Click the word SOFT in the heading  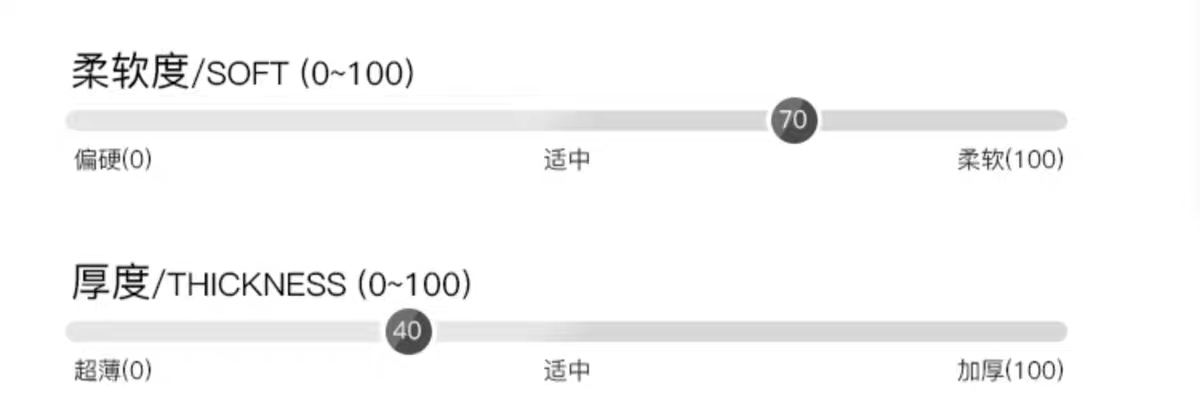[247, 75]
